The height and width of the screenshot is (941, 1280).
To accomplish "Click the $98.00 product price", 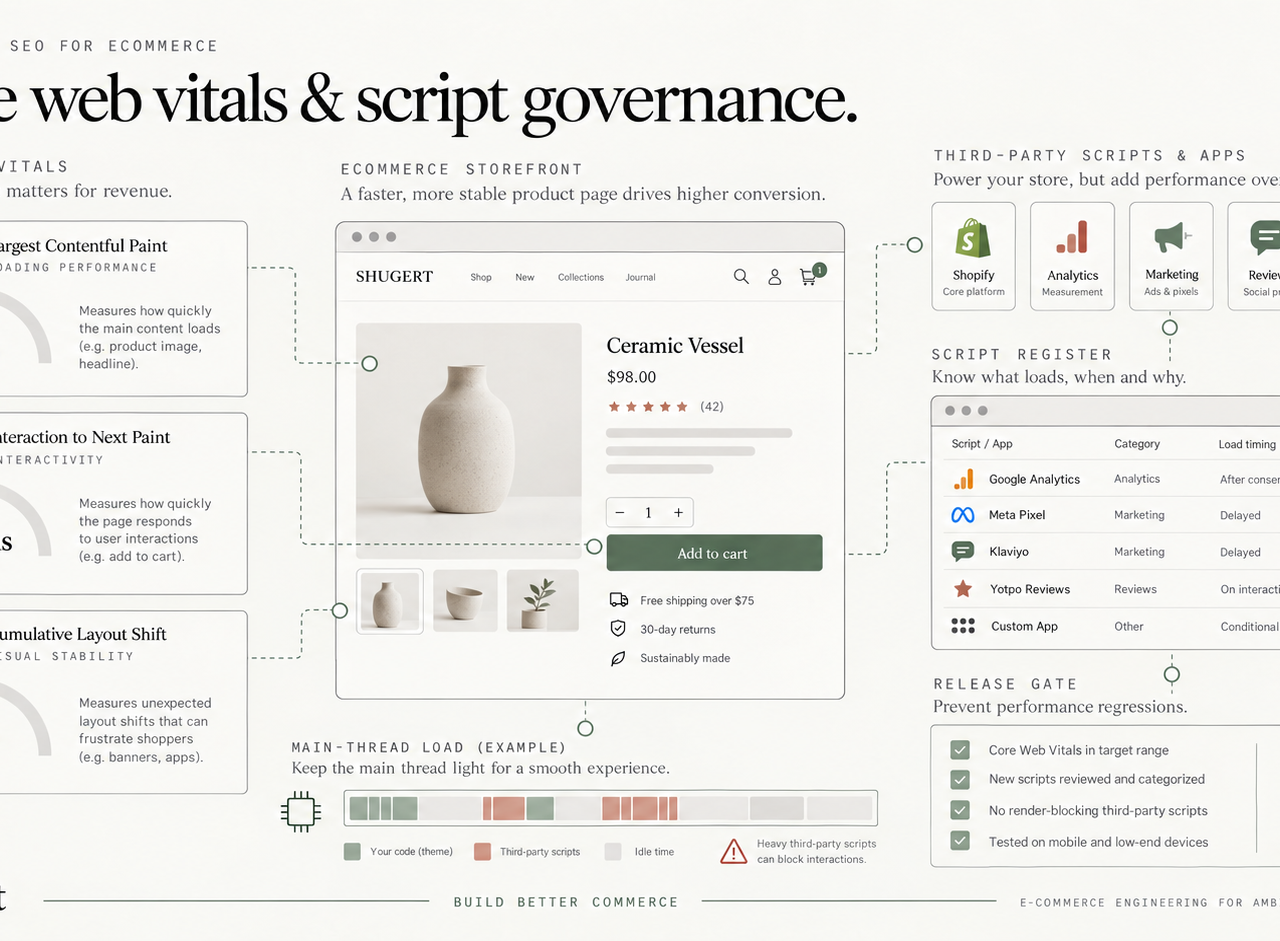I will coord(632,377).
